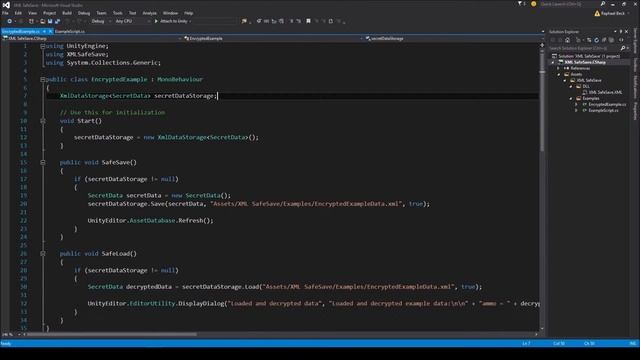Click the Preview Selected Items icon

pos(621,40)
